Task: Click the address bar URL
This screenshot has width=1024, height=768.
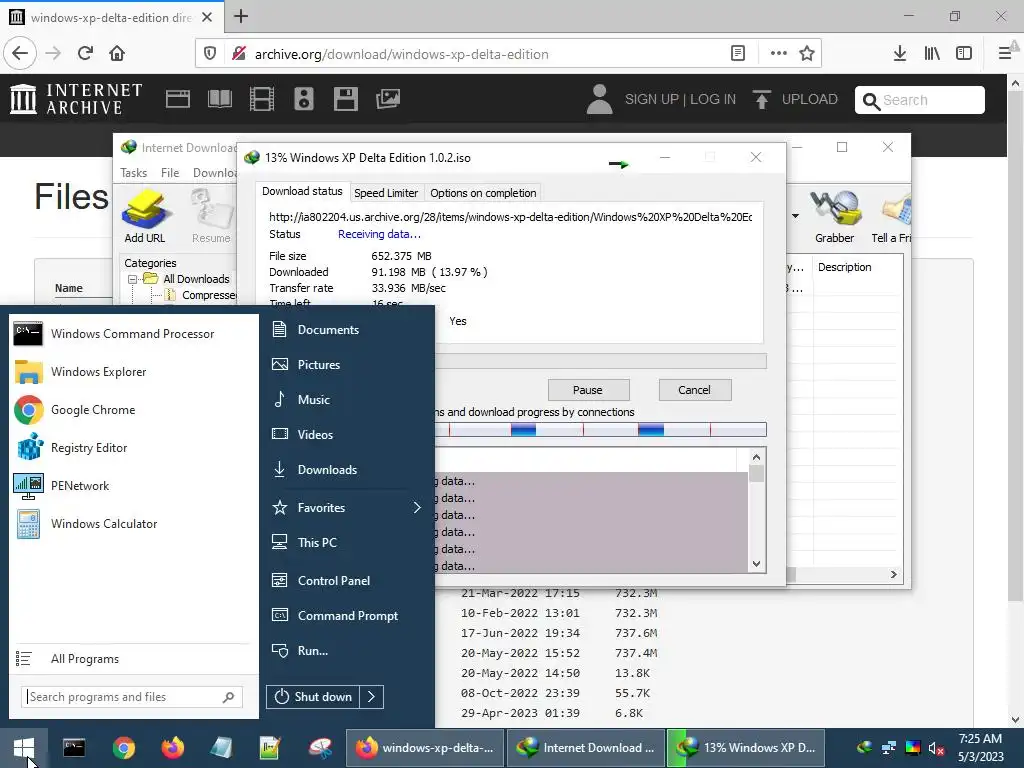Action: coord(402,54)
